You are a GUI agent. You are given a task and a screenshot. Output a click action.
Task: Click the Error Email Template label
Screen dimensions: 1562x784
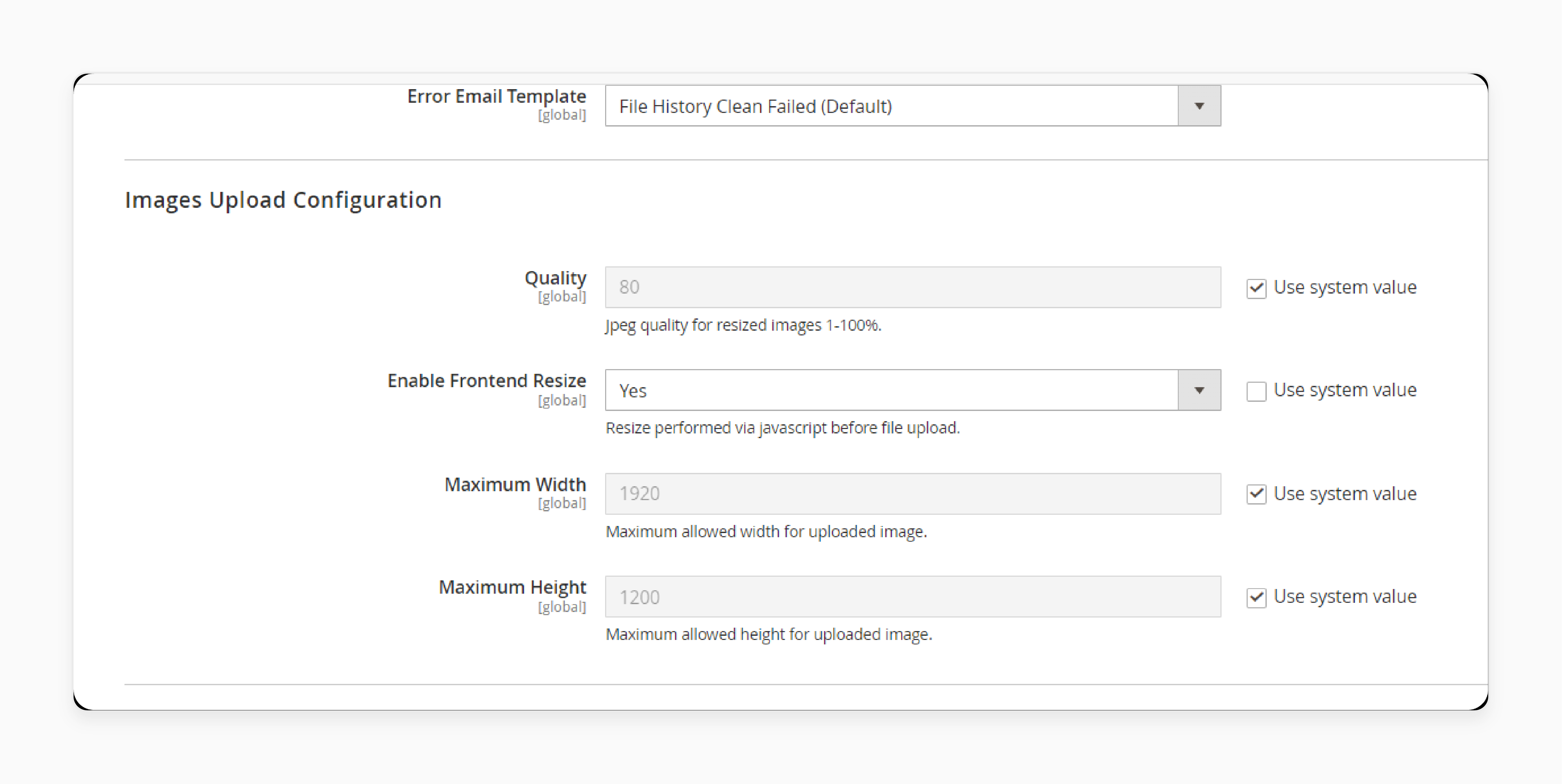pyautogui.click(x=497, y=96)
